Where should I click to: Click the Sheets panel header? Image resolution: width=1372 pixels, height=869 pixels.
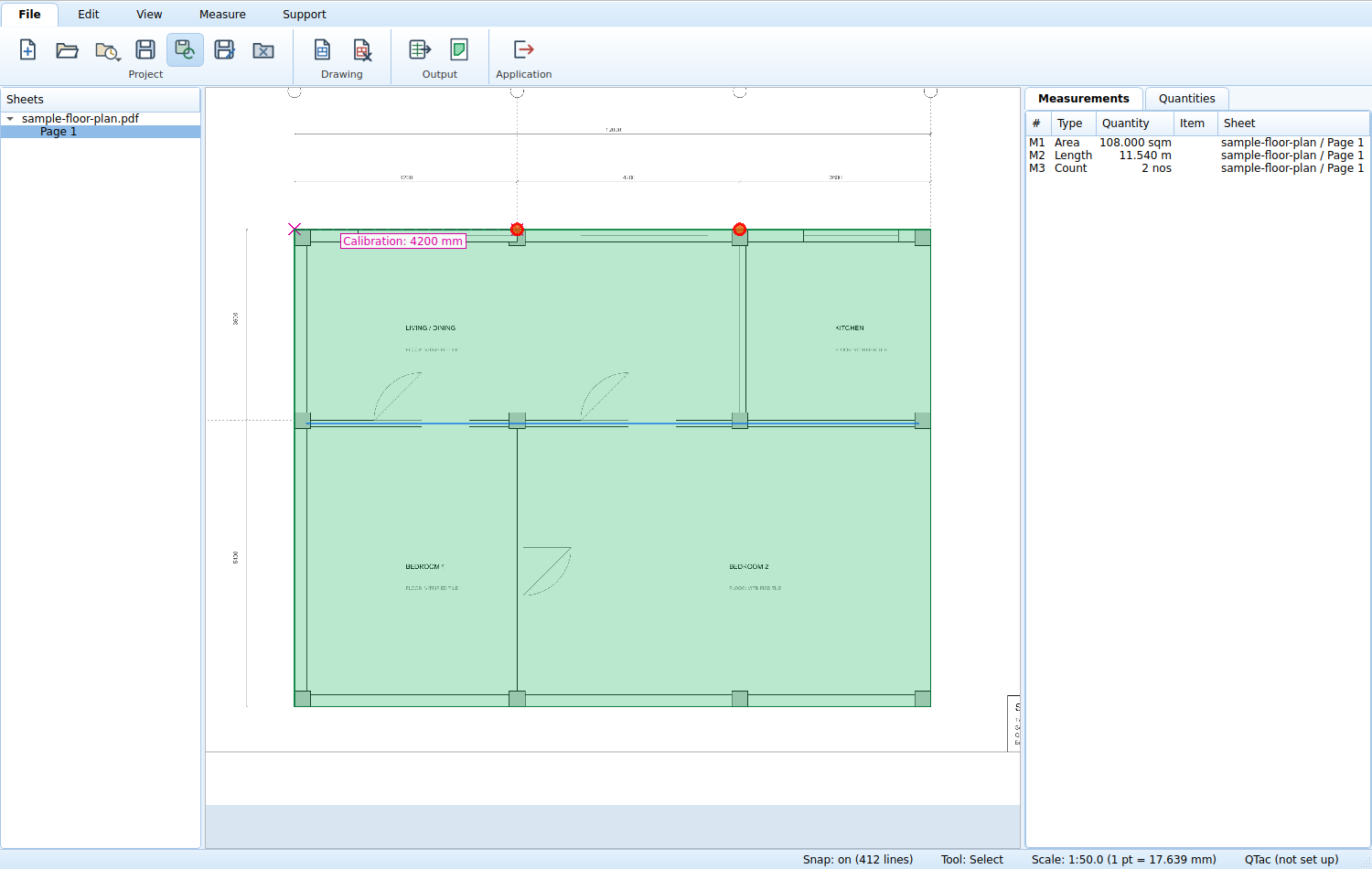(x=101, y=100)
